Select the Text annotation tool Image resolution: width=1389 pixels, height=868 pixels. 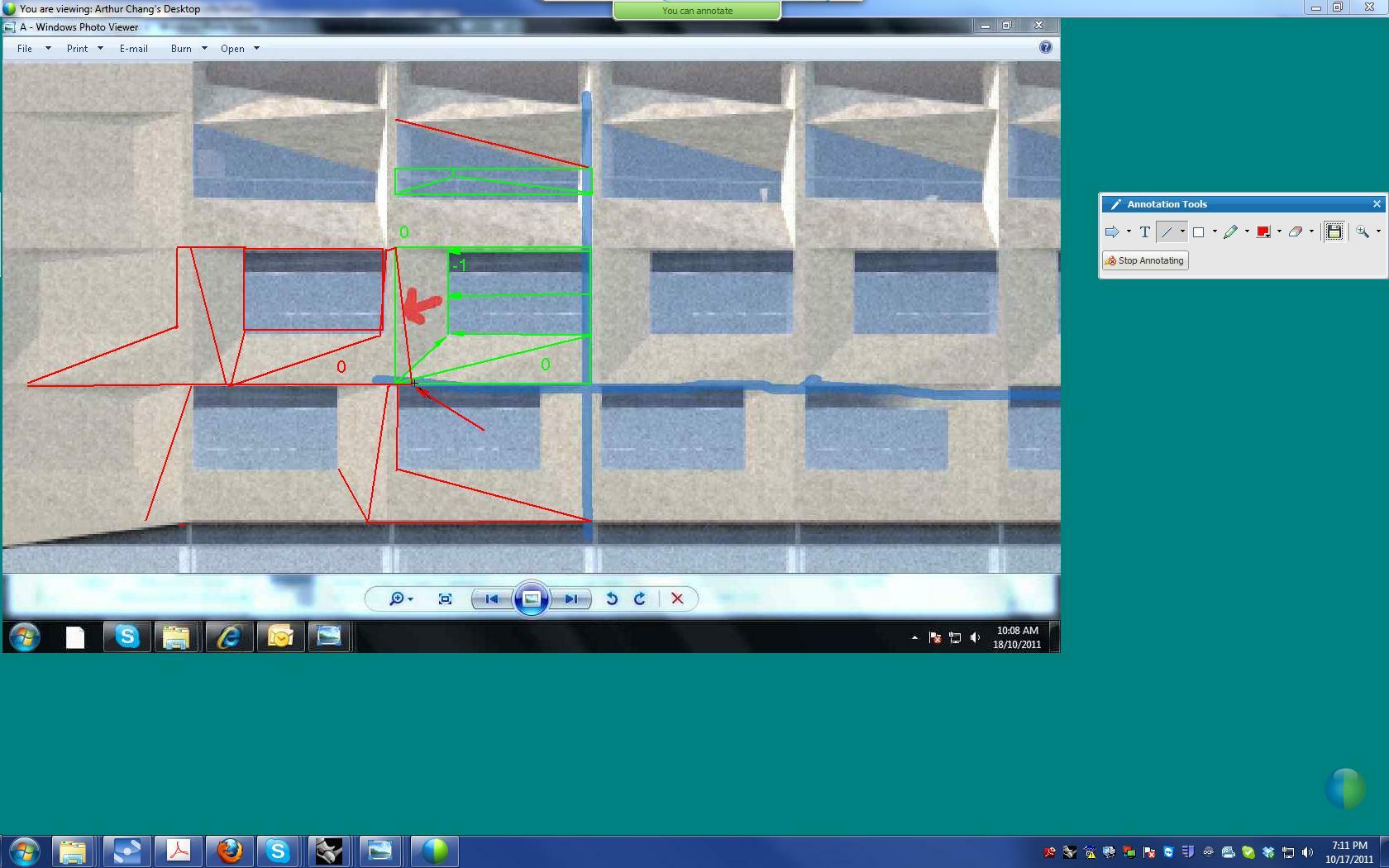(1145, 232)
